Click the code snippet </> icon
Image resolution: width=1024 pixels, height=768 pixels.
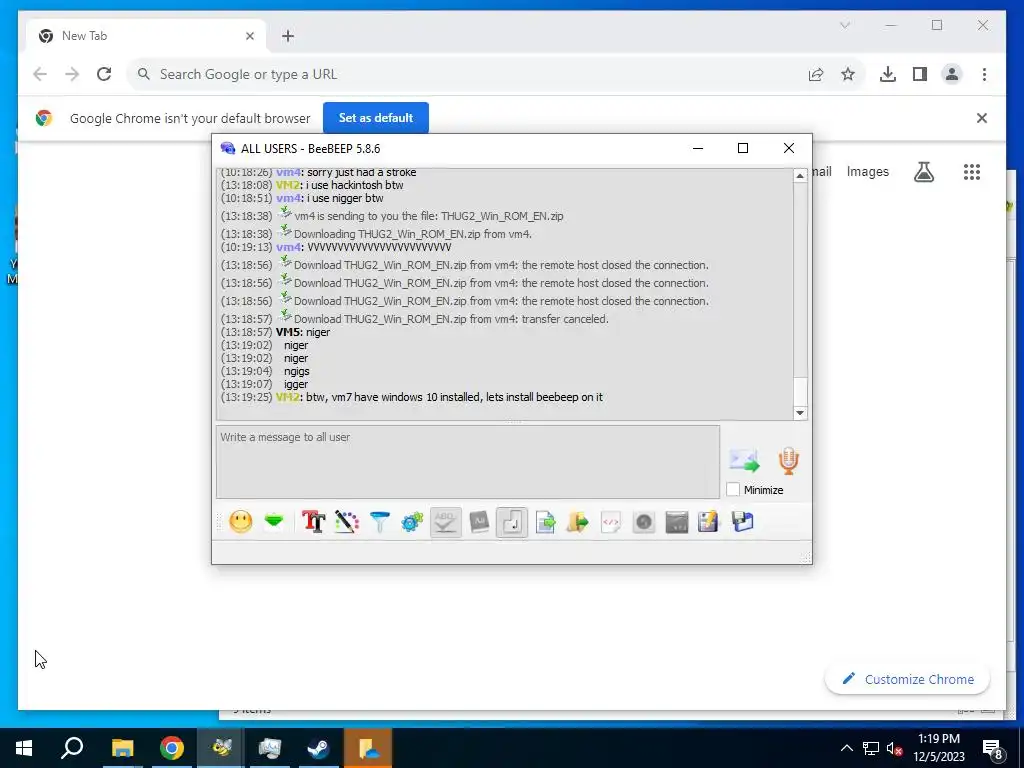point(611,522)
